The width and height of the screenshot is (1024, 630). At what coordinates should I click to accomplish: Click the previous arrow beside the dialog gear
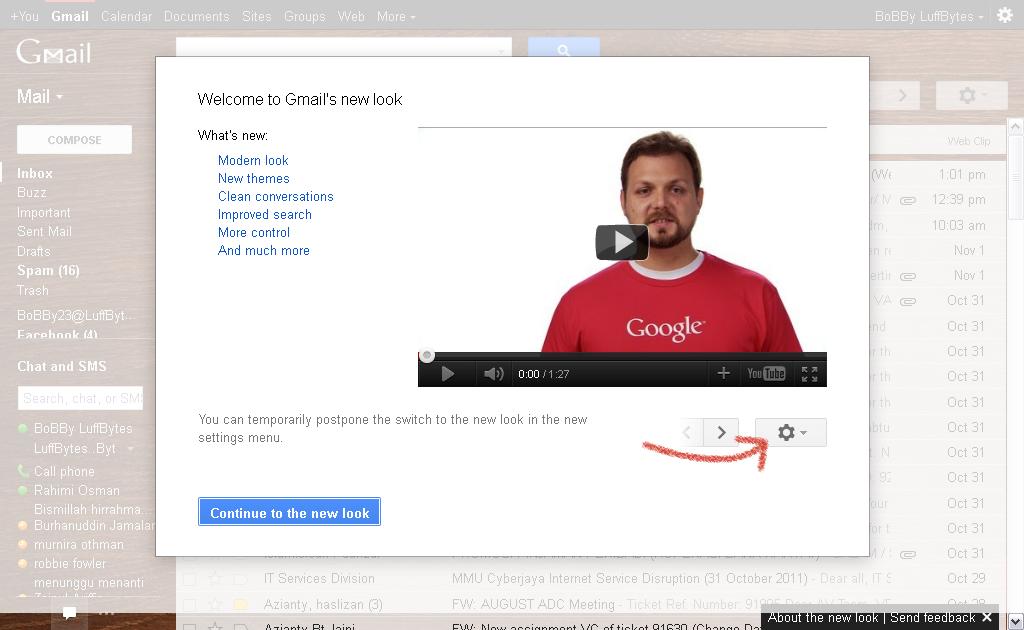point(686,432)
